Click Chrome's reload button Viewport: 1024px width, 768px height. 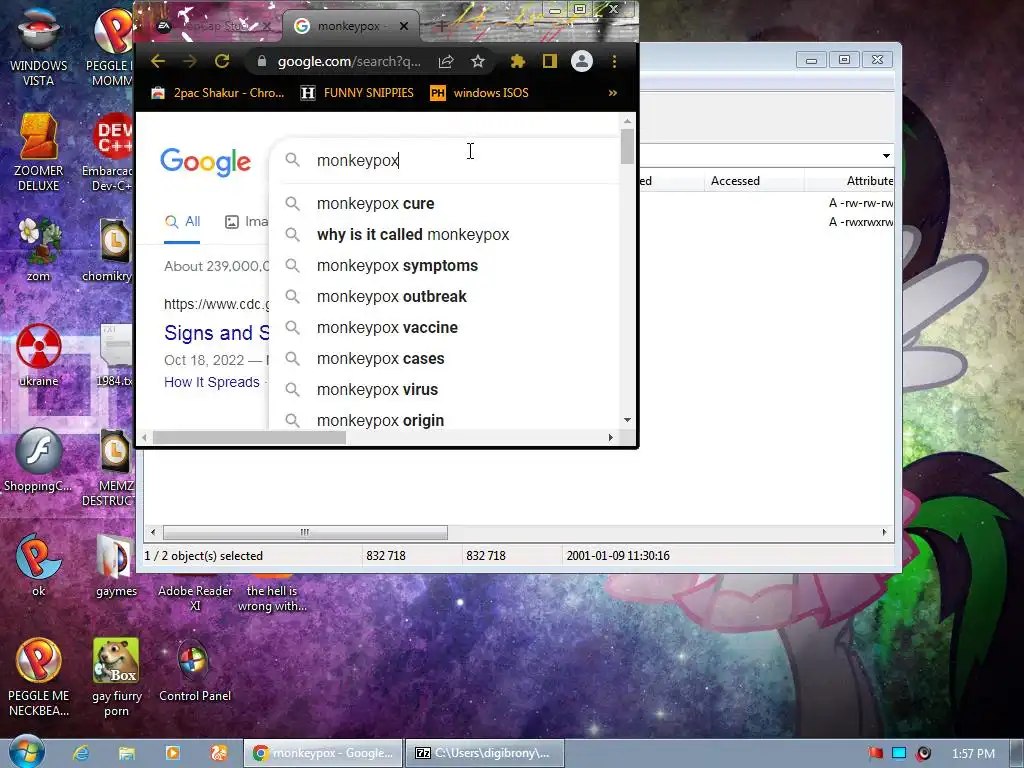[222, 61]
